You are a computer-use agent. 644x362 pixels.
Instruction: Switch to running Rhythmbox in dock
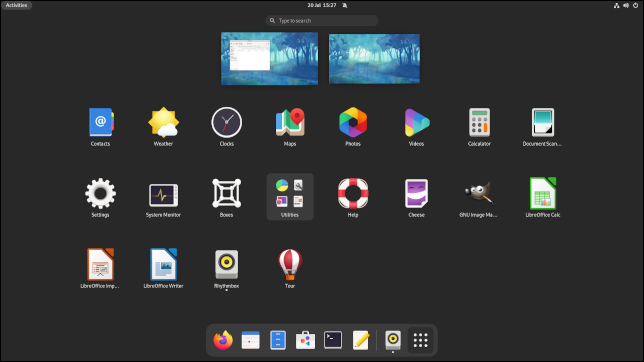point(393,340)
